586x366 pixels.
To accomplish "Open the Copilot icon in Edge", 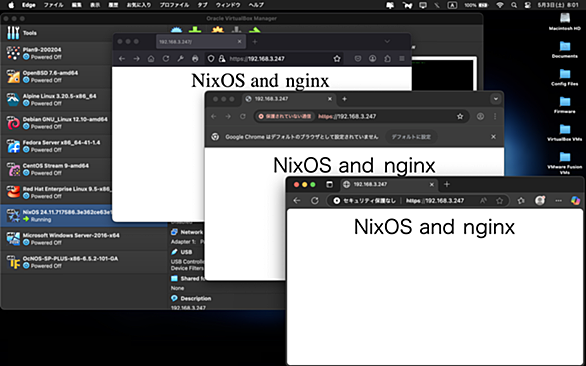I will pyautogui.click(x=576, y=201).
